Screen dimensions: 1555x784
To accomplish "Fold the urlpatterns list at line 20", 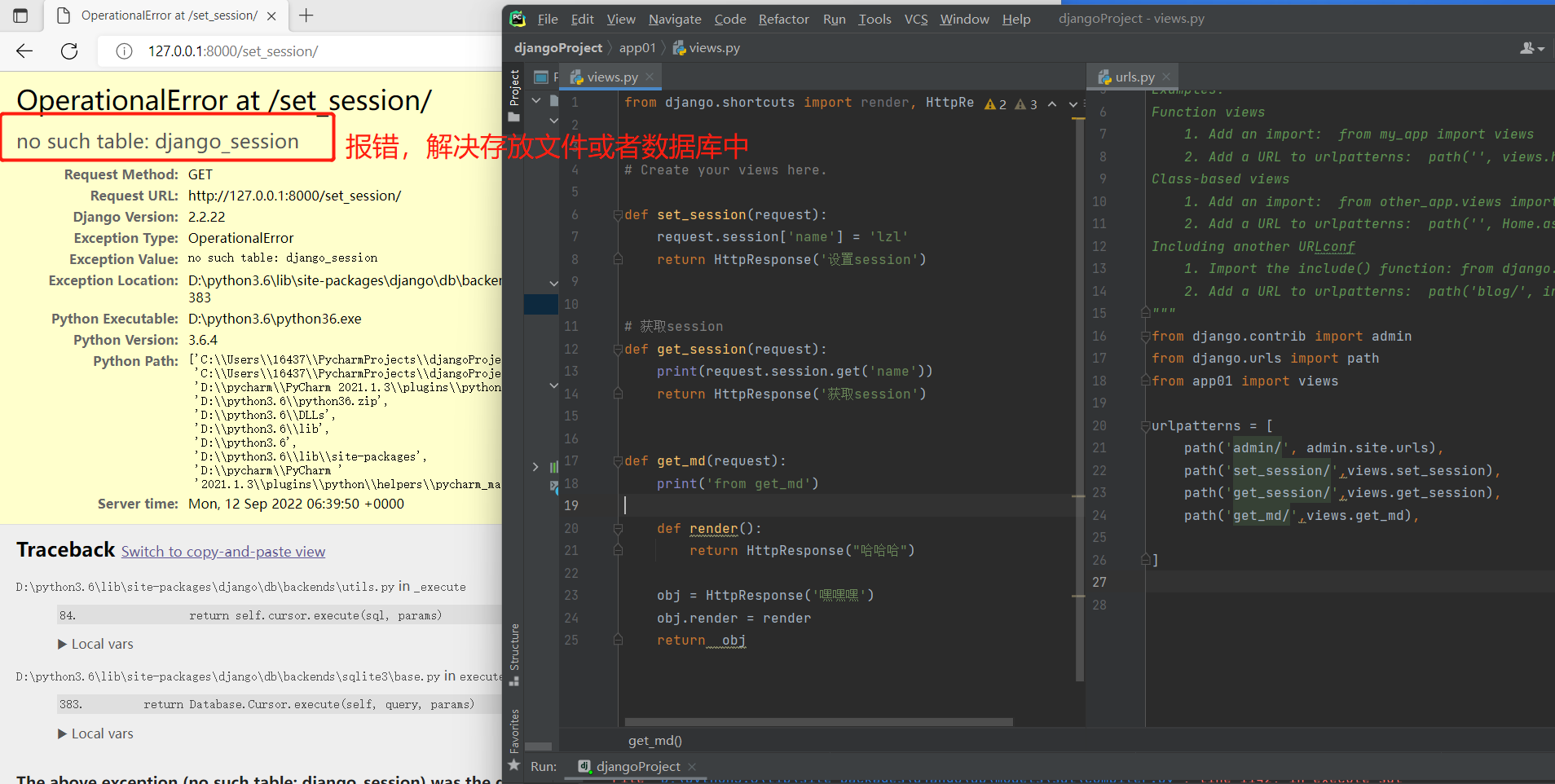I will pos(1145,426).
